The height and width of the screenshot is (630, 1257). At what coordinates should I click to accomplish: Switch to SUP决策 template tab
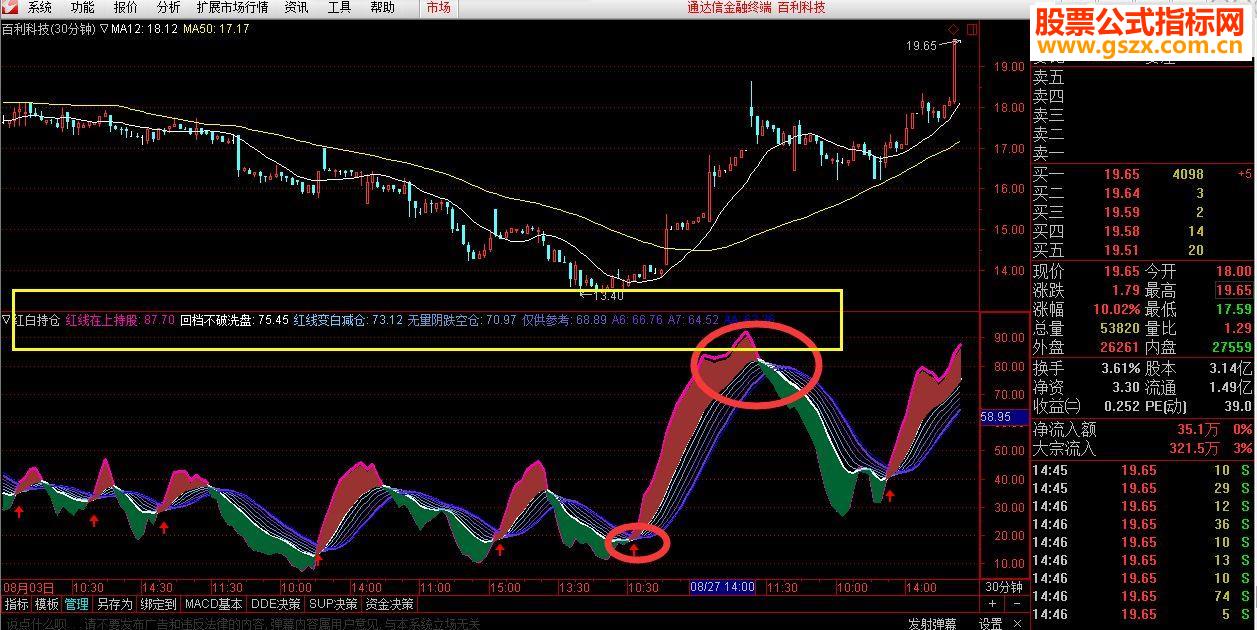334,604
